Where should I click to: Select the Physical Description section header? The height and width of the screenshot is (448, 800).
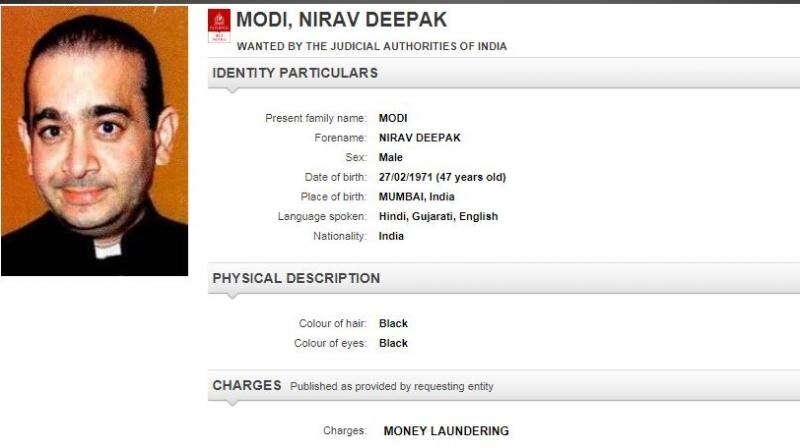point(296,278)
